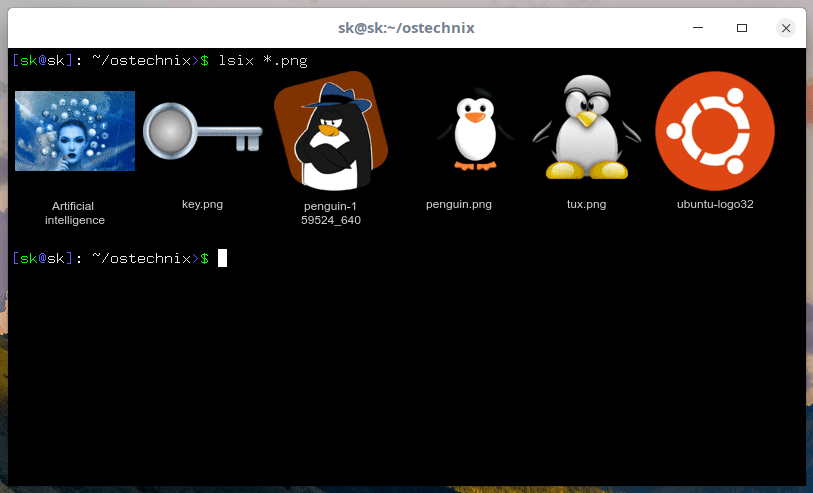The height and width of the screenshot is (493, 813).
Task: Close the terminal window
Action: coord(786,28)
